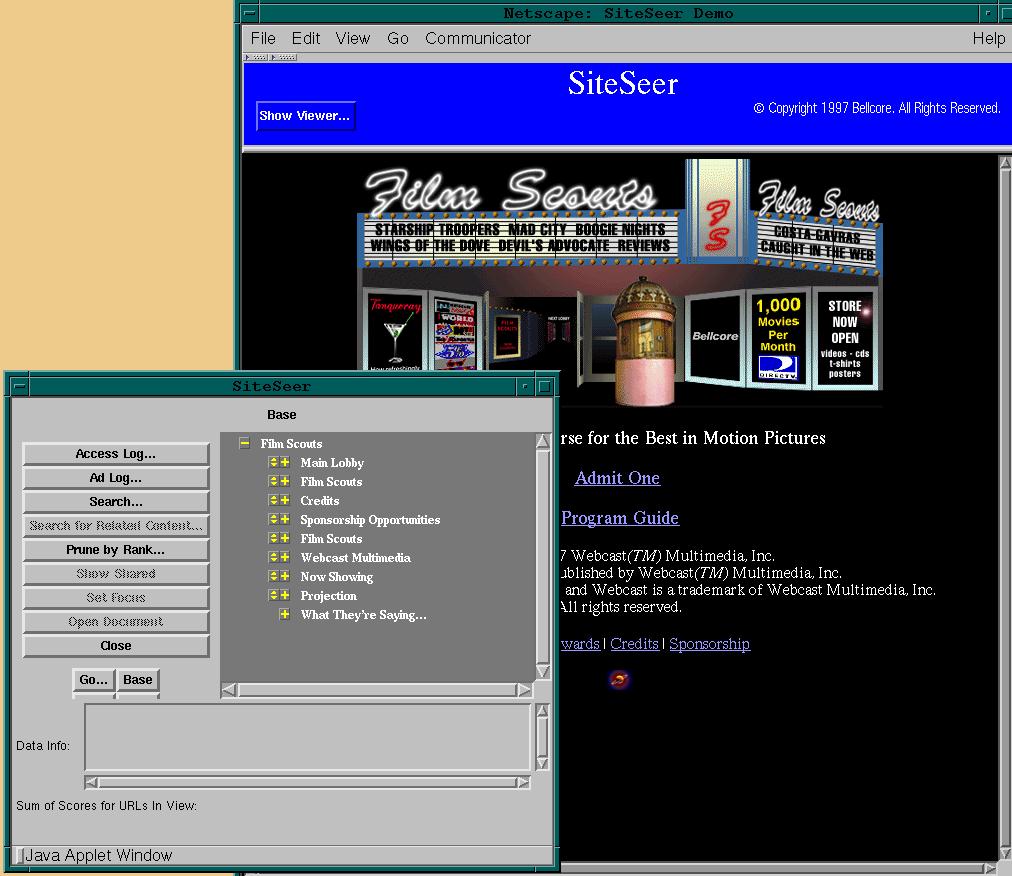Open the Edit menu
1012x876 pixels.
tap(306, 39)
